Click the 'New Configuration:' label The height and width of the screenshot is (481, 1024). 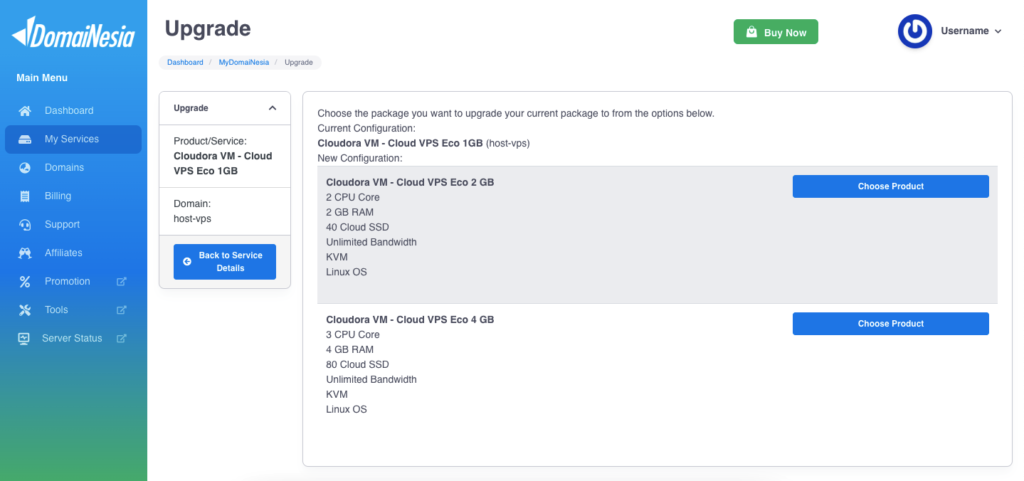360,158
